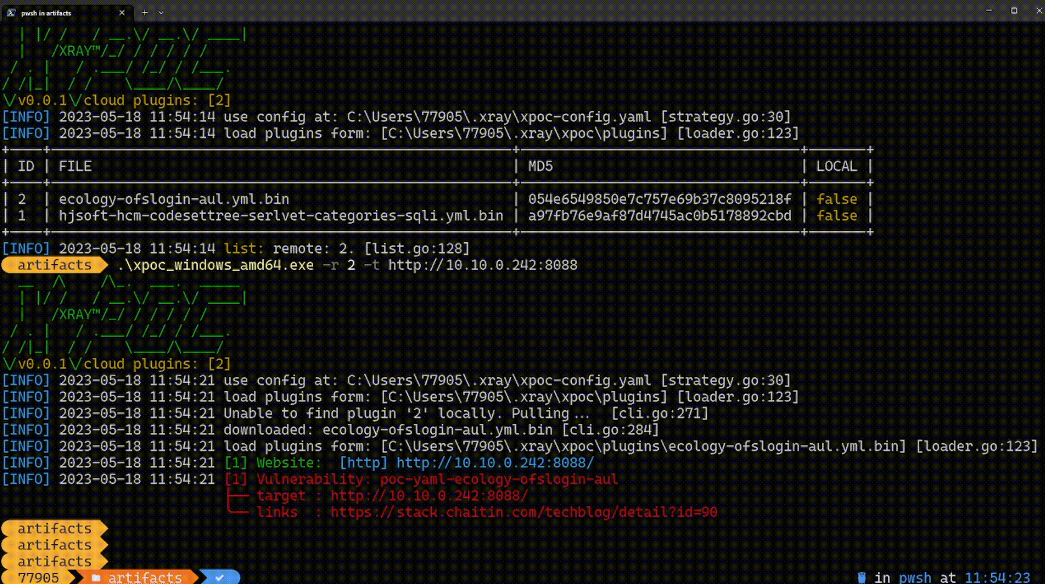Screen dimensions: 1045x584
Task: Click the ID column header
Action: point(26,167)
